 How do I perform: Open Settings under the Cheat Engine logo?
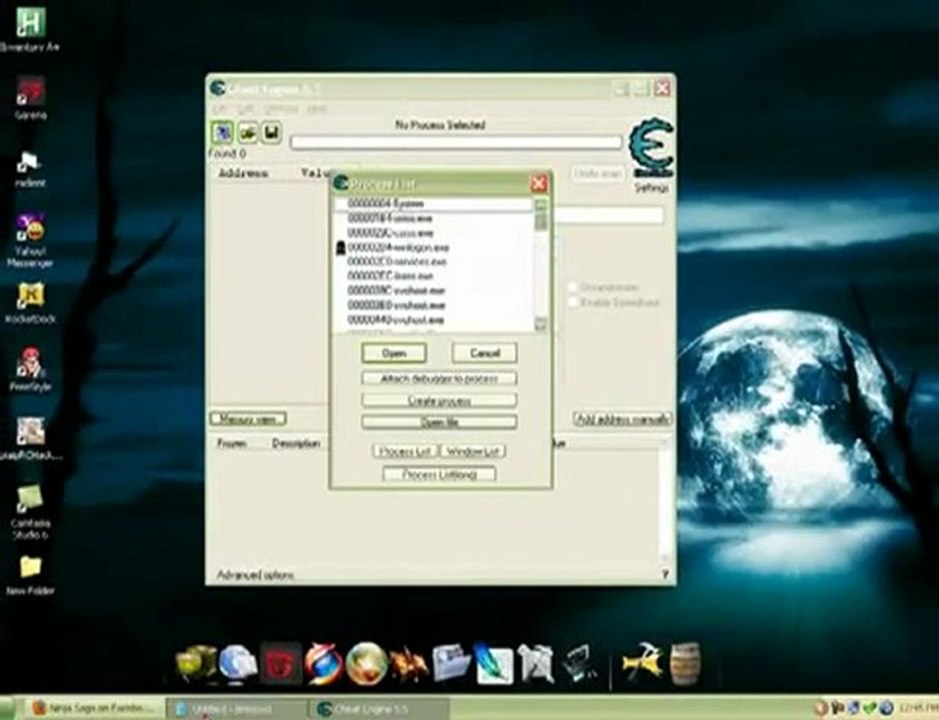click(651, 187)
